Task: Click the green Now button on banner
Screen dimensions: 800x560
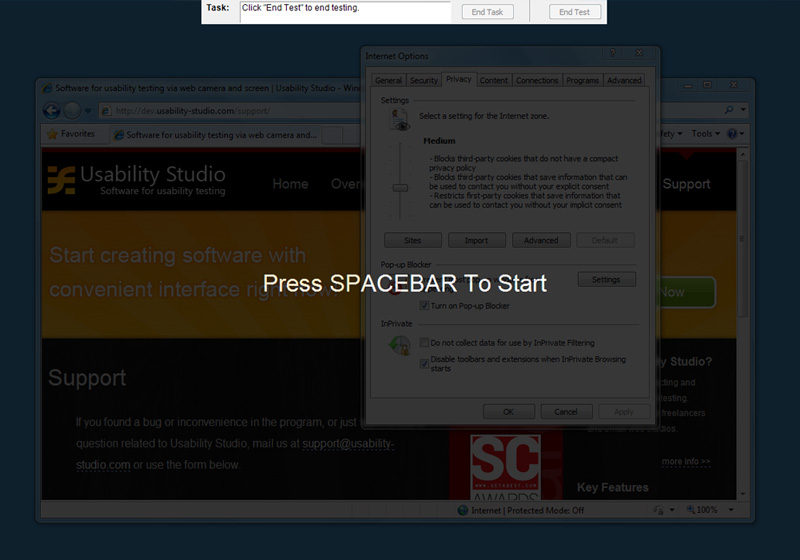Action: [x=686, y=292]
